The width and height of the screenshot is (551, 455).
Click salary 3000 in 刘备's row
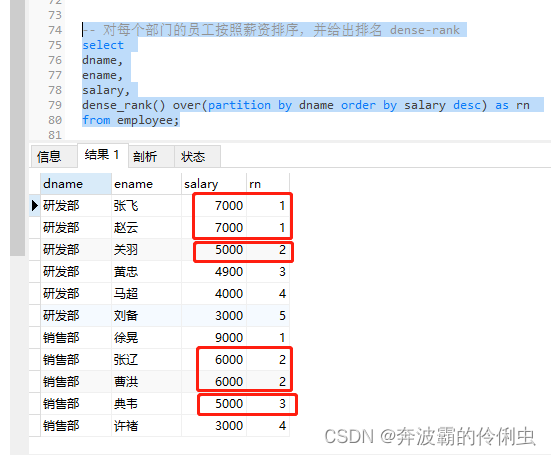pos(214,316)
